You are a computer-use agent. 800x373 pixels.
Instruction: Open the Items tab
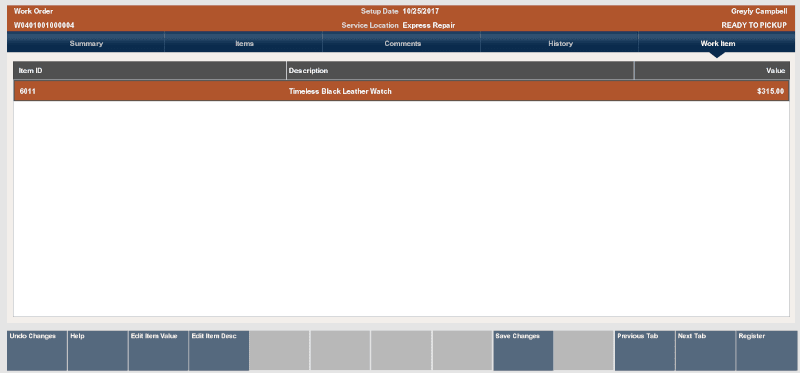(244, 43)
